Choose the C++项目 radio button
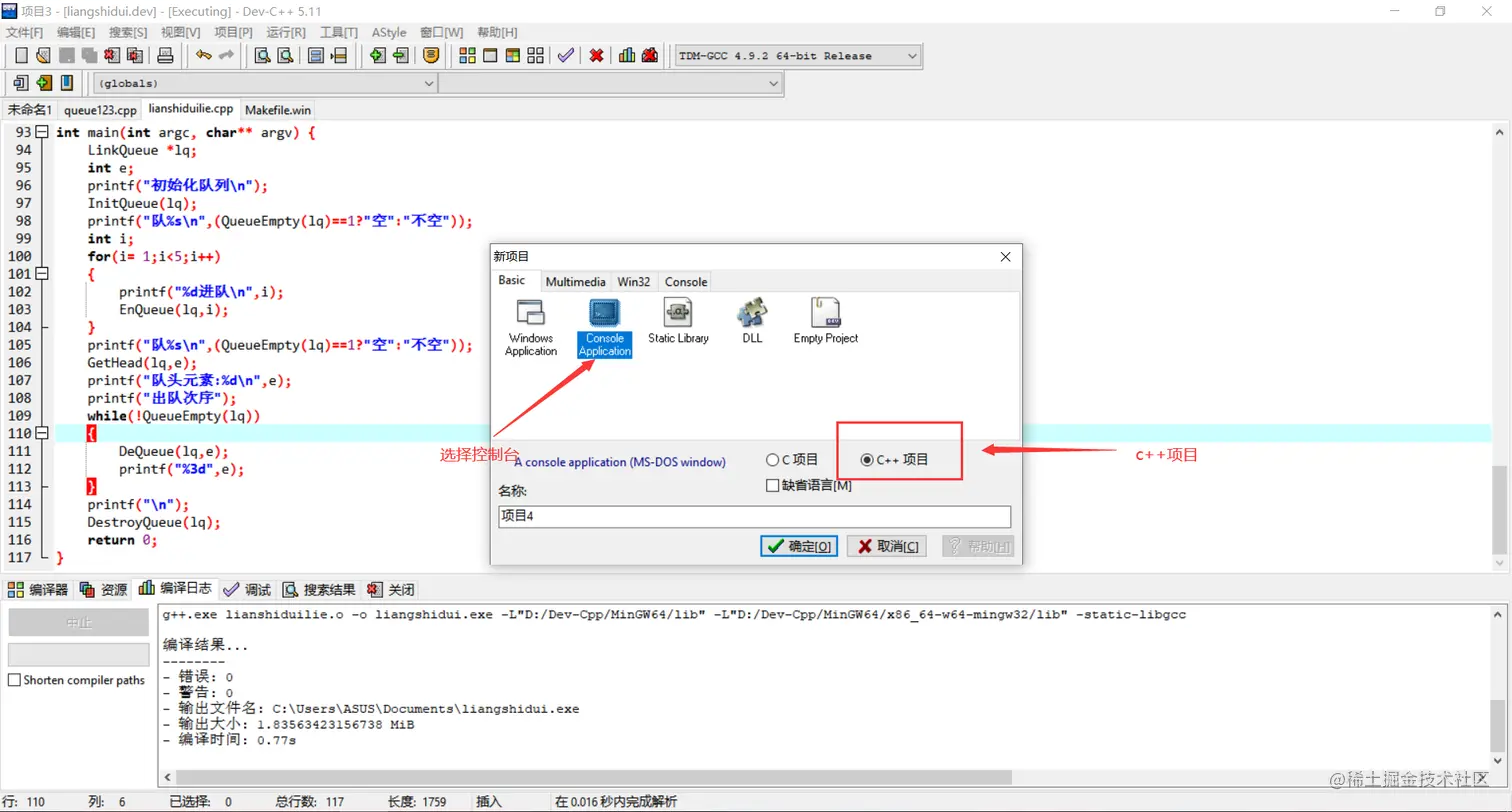This screenshot has height=812, width=1512. point(867,460)
